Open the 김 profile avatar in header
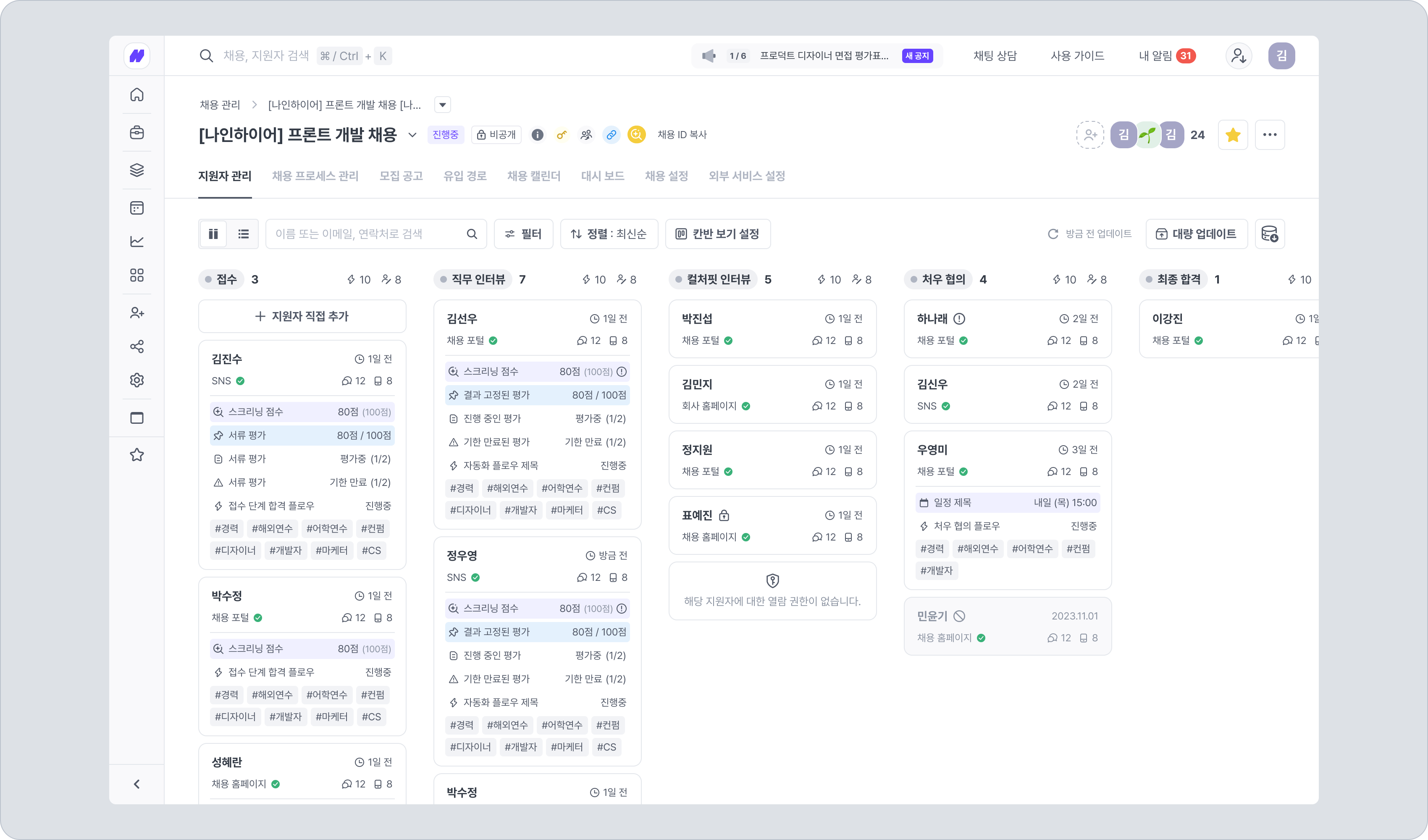The width and height of the screenshot is (1428, 840). coord(1281,55)
